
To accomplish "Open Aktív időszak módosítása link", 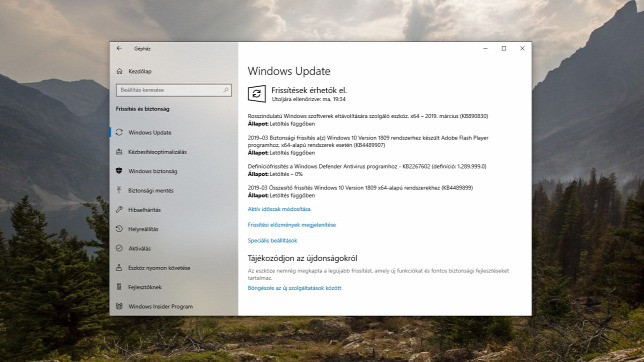I will click(279, 209).
